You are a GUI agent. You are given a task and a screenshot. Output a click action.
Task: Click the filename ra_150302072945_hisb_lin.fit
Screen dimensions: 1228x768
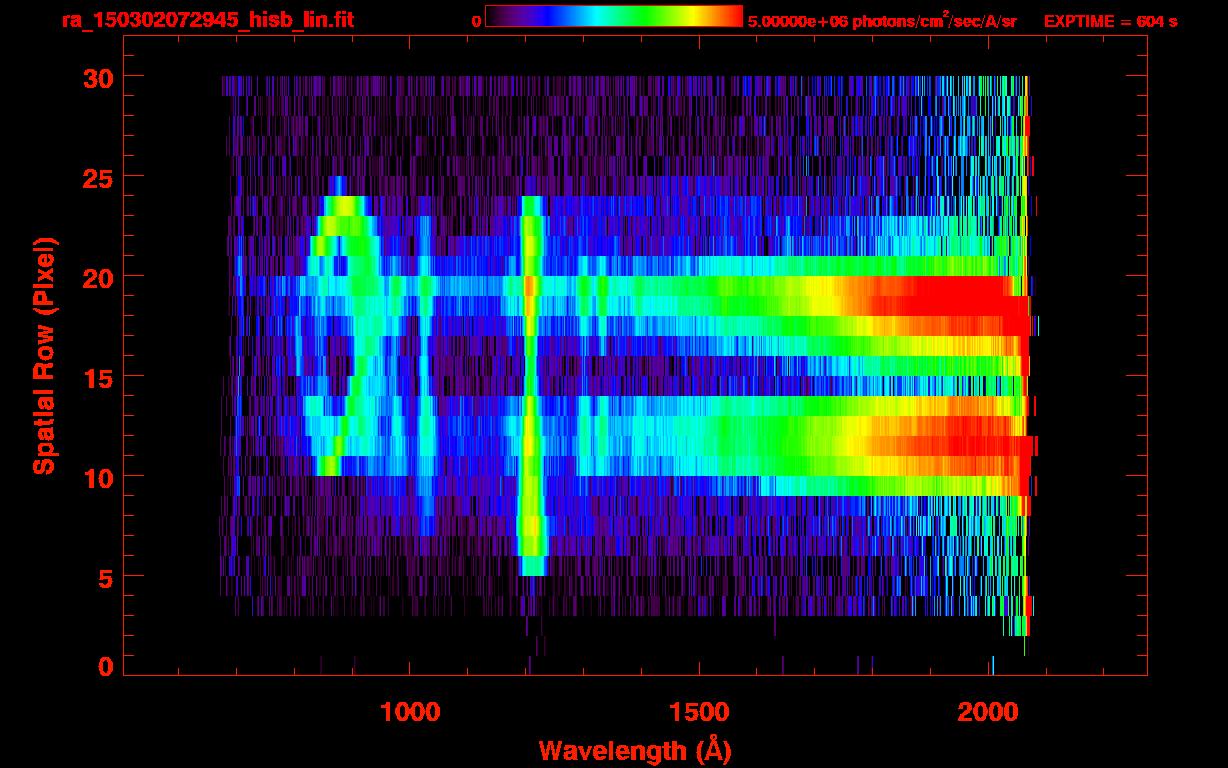click(x=208, y=21)
